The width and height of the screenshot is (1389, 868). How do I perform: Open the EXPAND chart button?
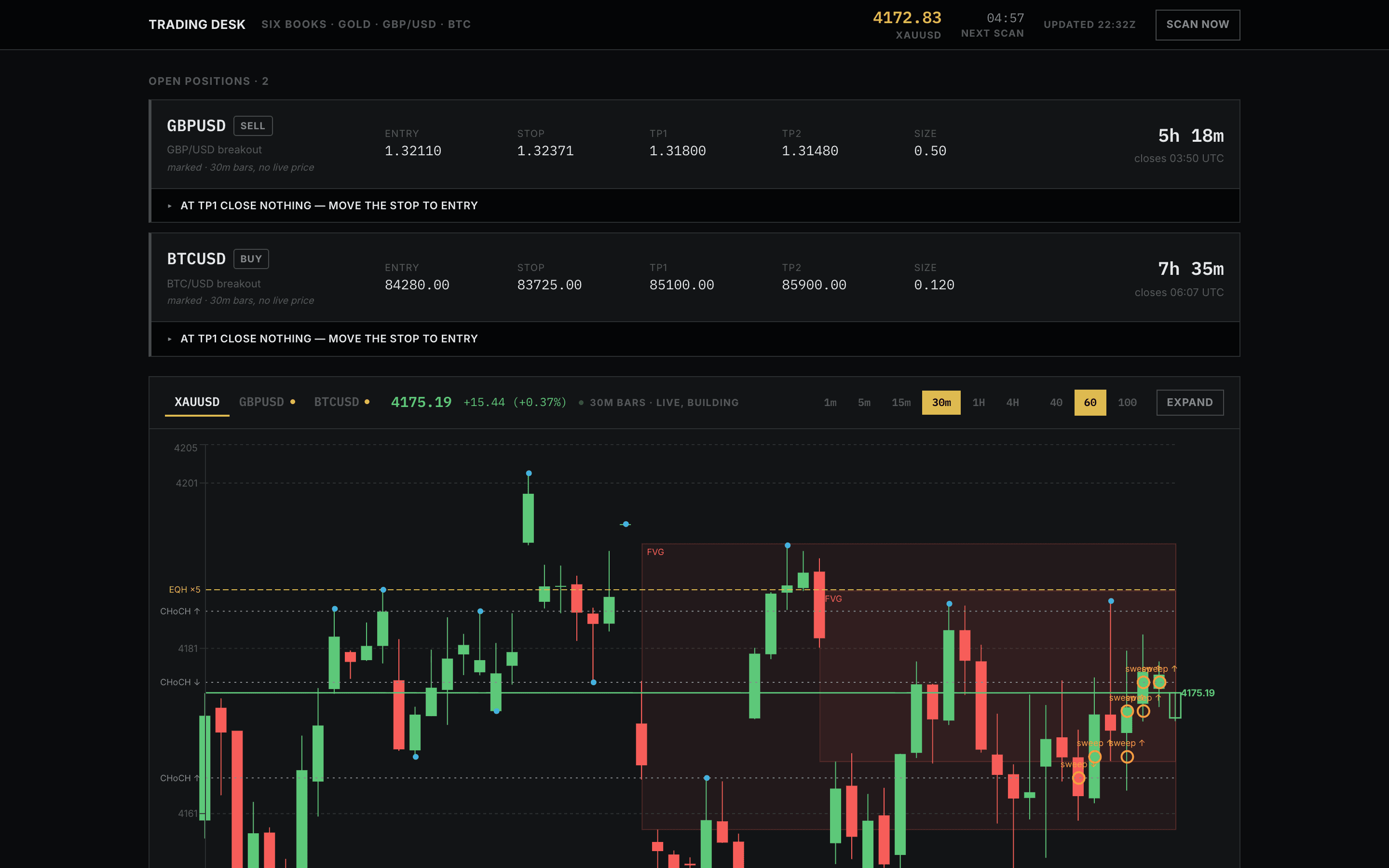[1189, 403]
